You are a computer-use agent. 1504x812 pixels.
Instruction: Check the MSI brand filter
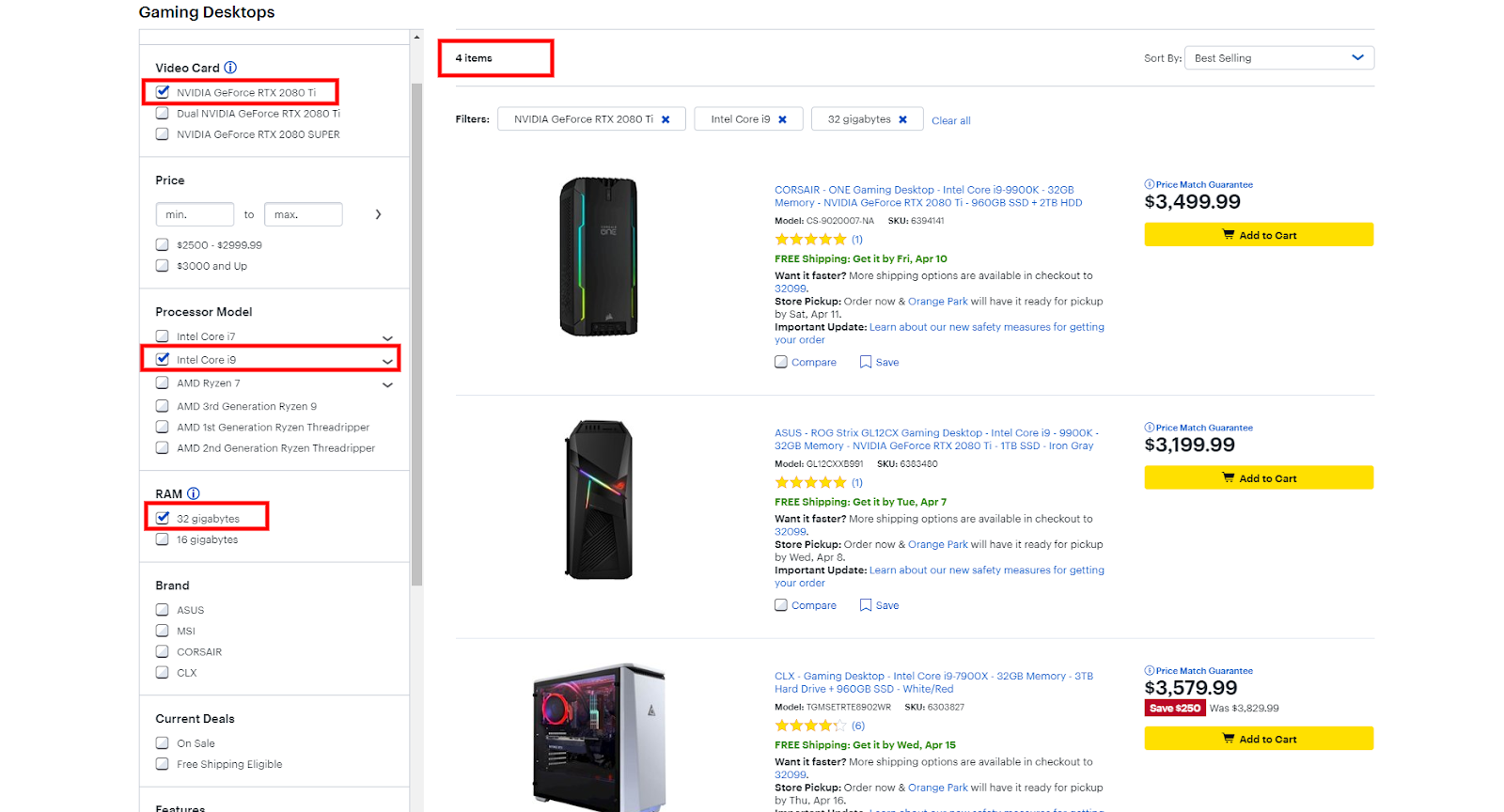tap(163, 631)
